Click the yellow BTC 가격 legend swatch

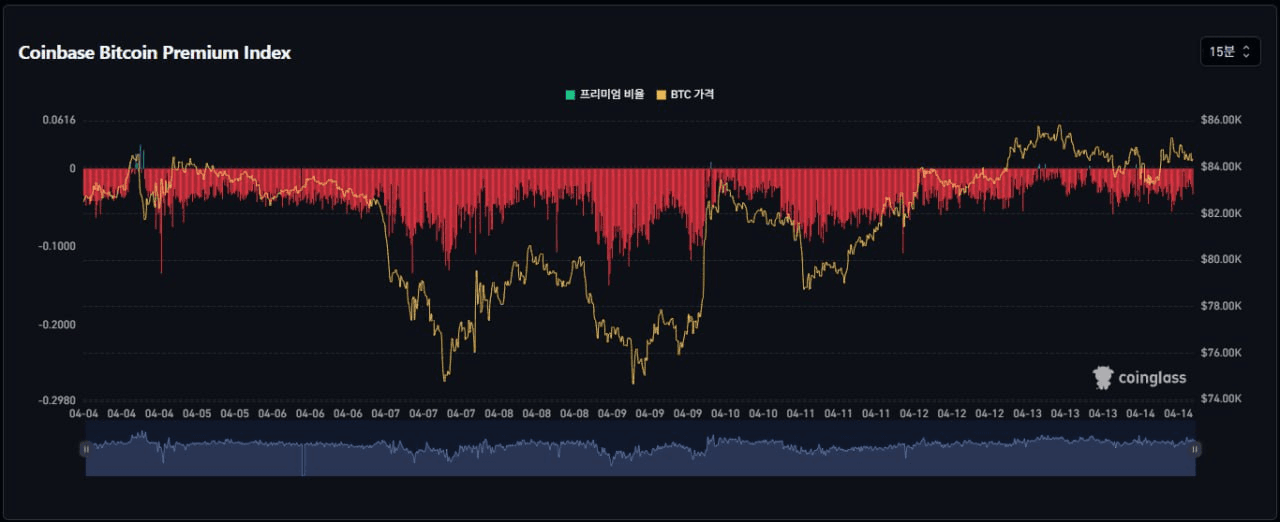[x=661, y=95]
